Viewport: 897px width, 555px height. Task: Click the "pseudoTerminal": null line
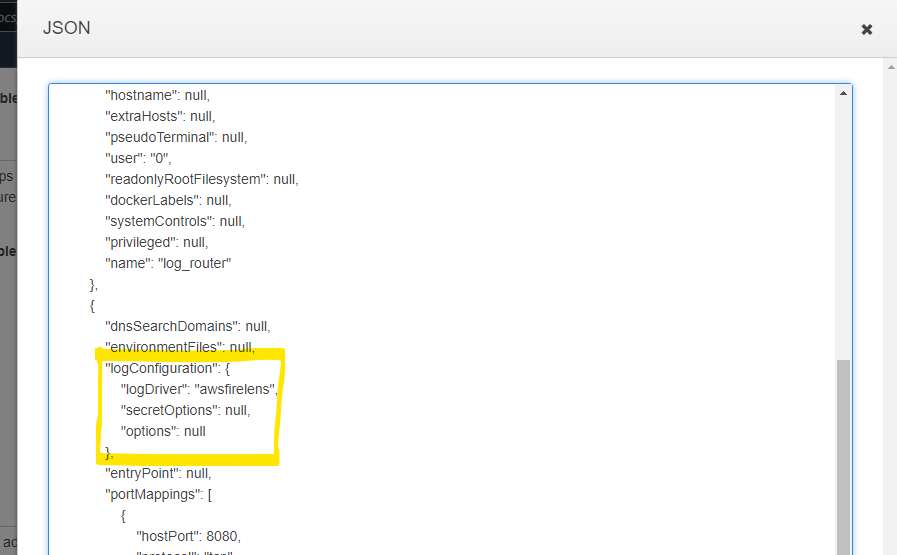[176, 137]
